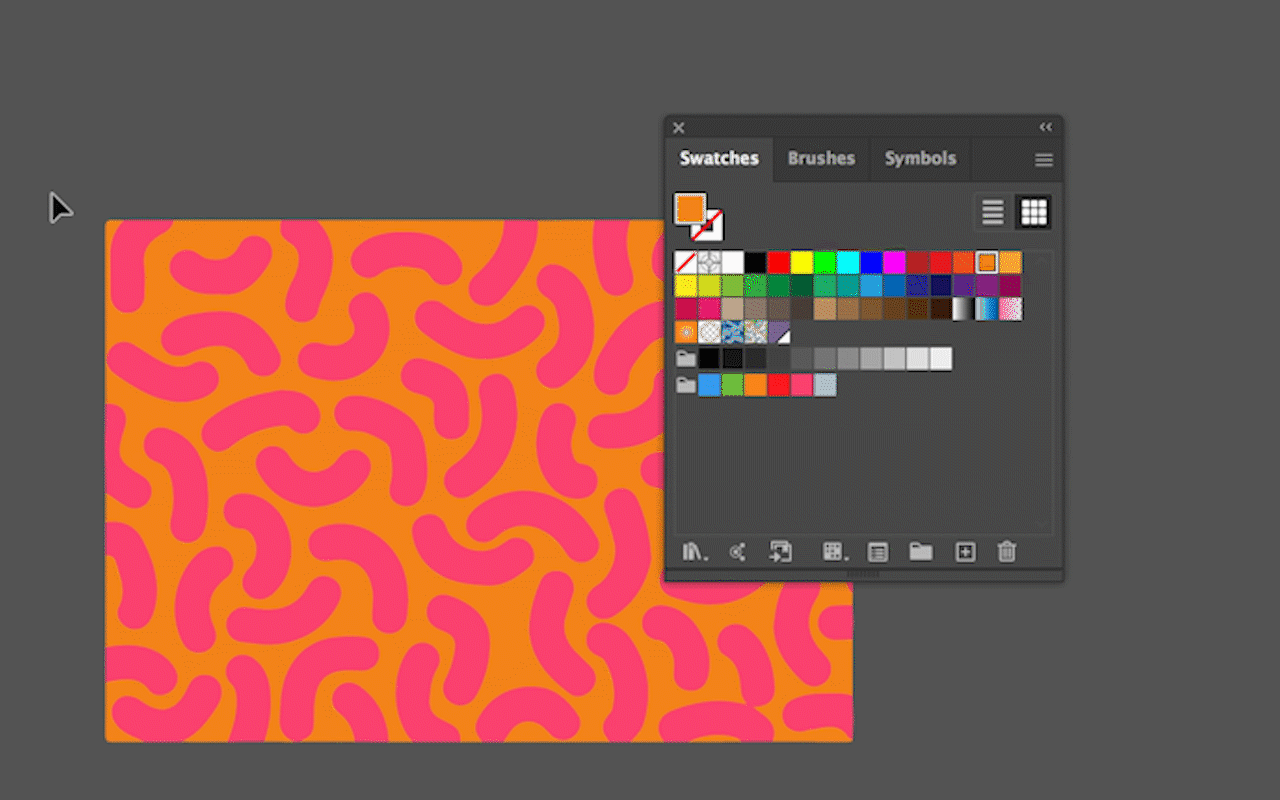Choose the orange radial gradient swatch
The image size is (1280, 800).
(x=686, y=332)
